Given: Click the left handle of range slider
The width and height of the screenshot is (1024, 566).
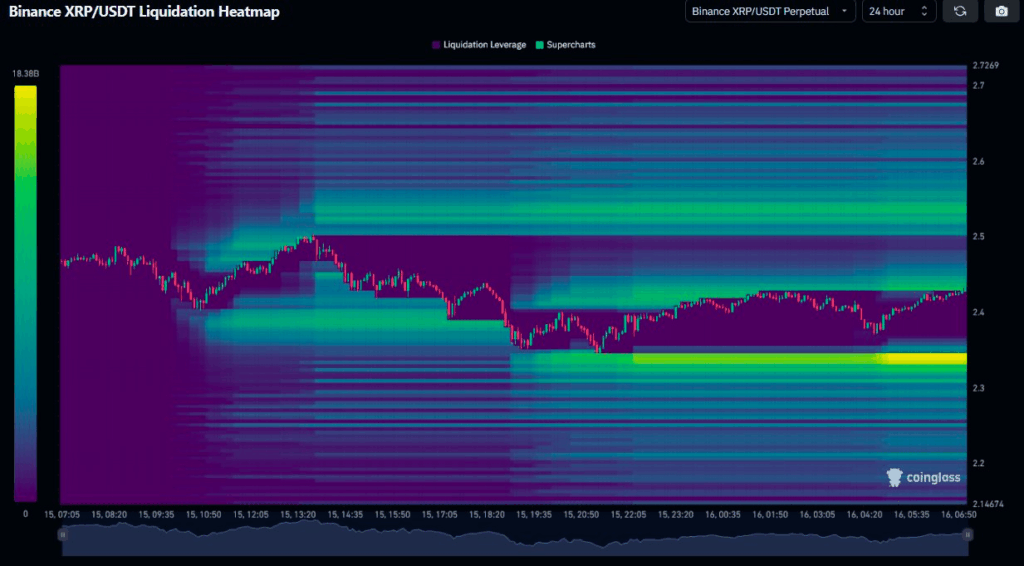Looking at the screenshot, I should (x=63, y=535).
